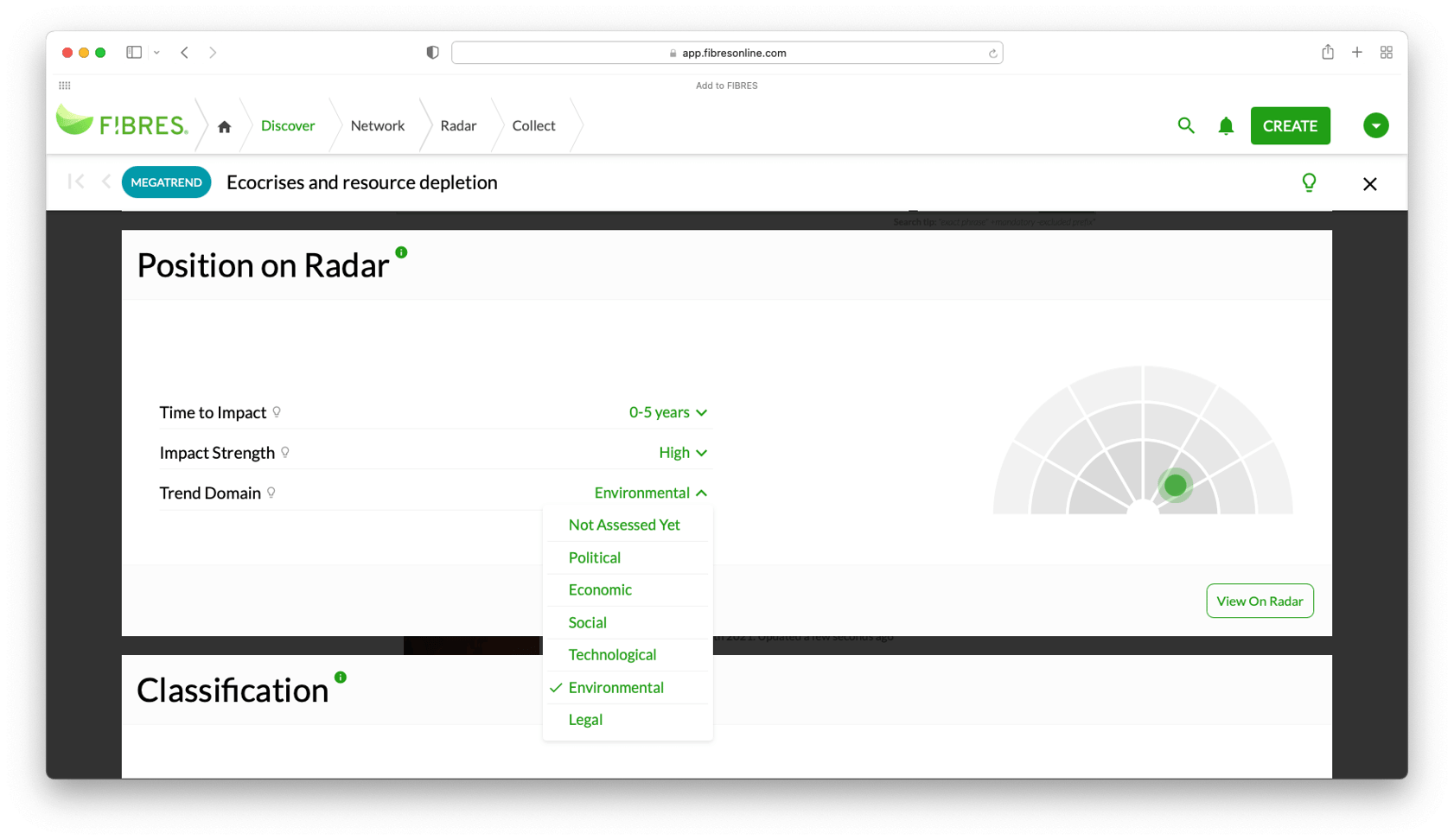1454x840 pixels.
Task: Open the Impact Strength dropdown
Action: pos(683,452)
